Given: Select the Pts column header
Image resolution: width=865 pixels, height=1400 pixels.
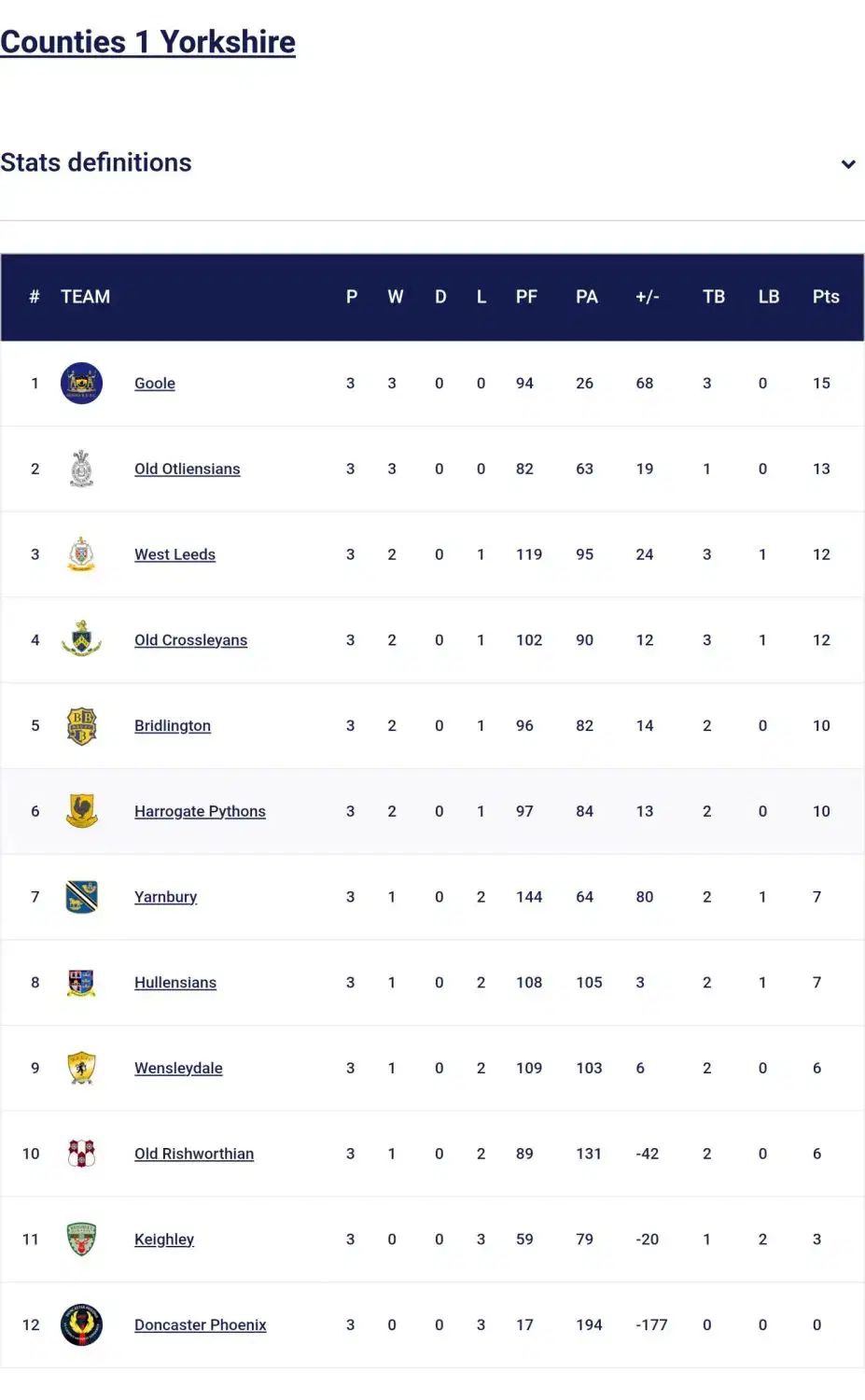Looking at the screenshot, I should click(826, 297).
